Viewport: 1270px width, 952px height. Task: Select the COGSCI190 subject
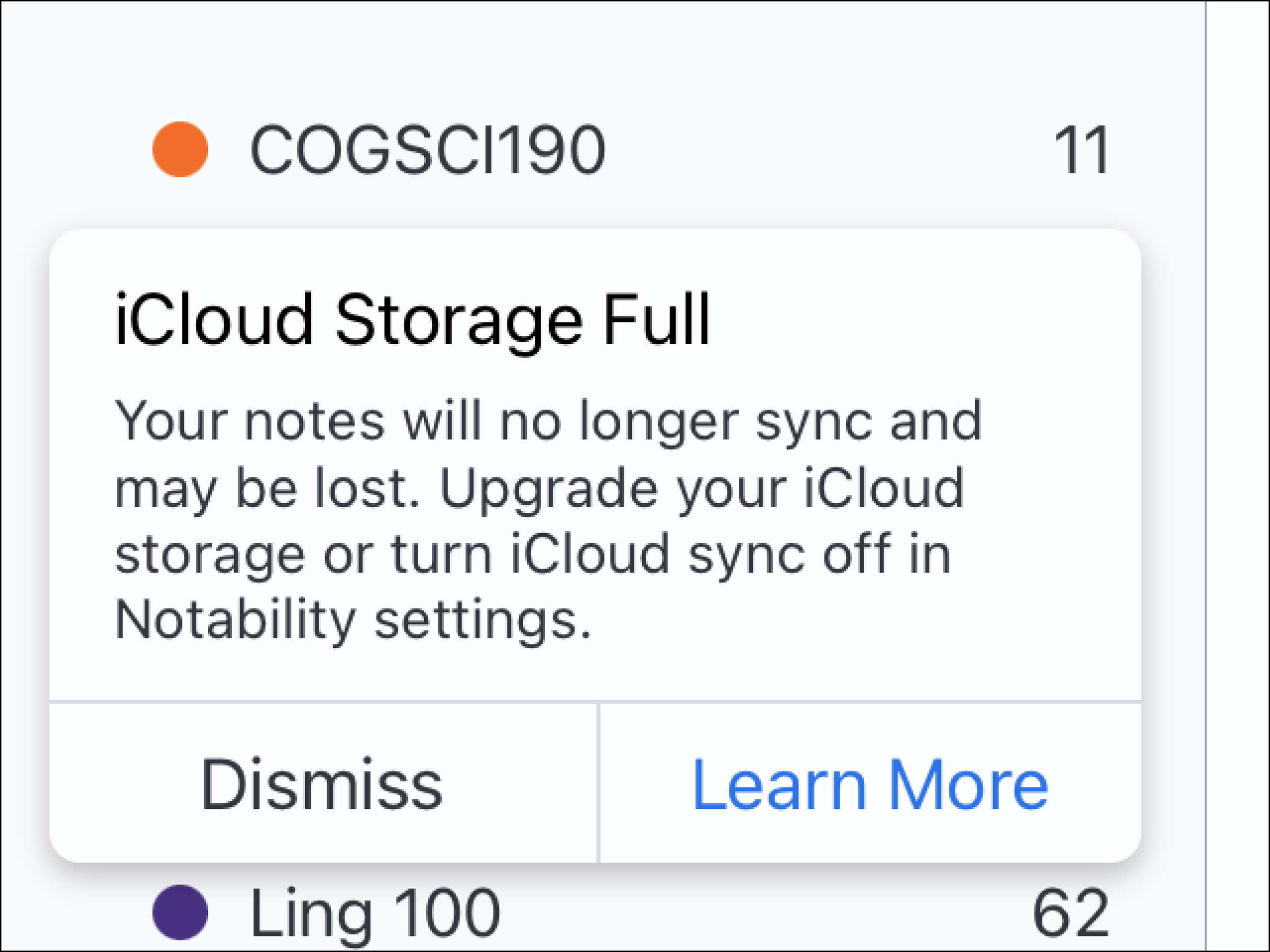(x=427, y=150)
